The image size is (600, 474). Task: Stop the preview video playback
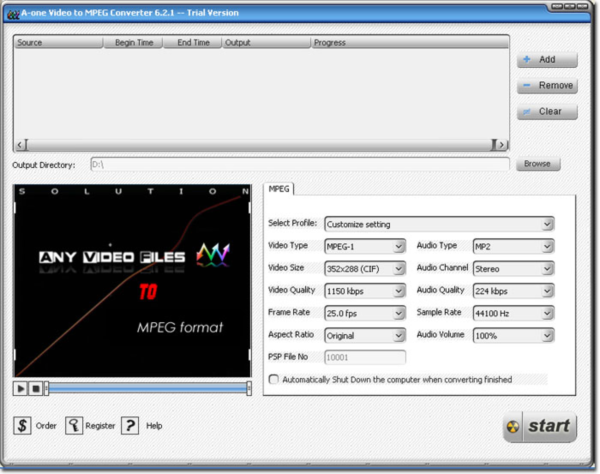36,389
